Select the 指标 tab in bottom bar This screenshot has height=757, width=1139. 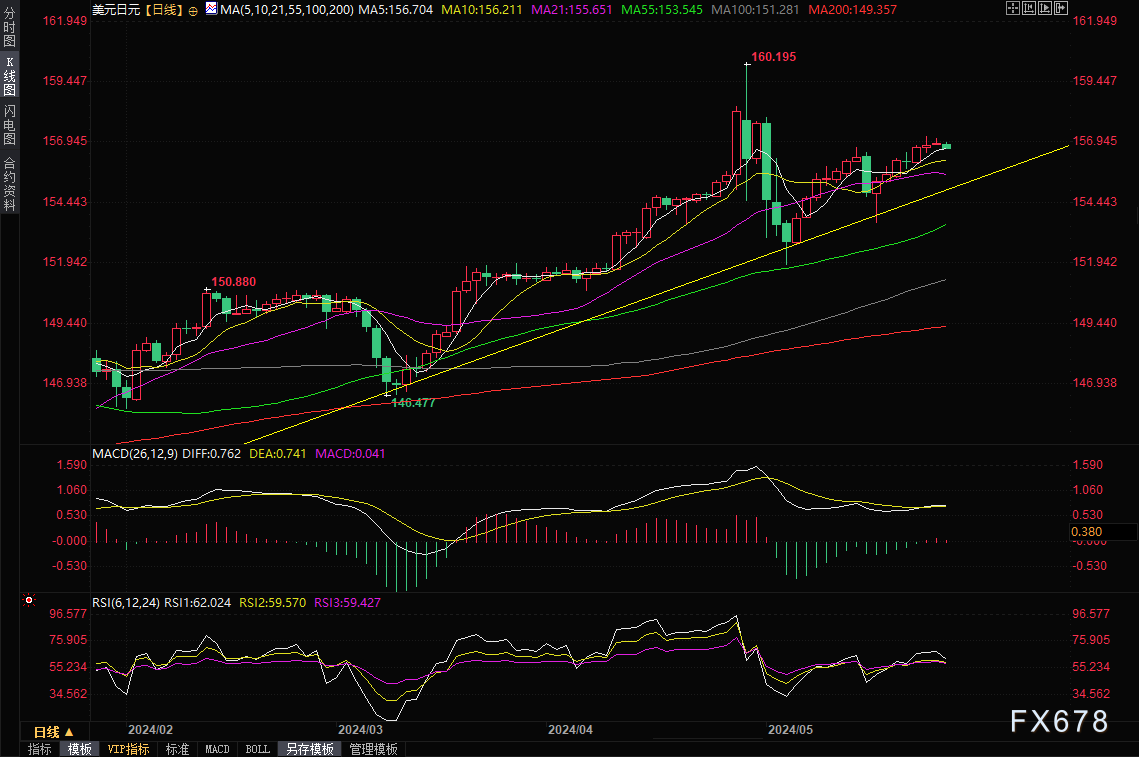coord(40,749)
